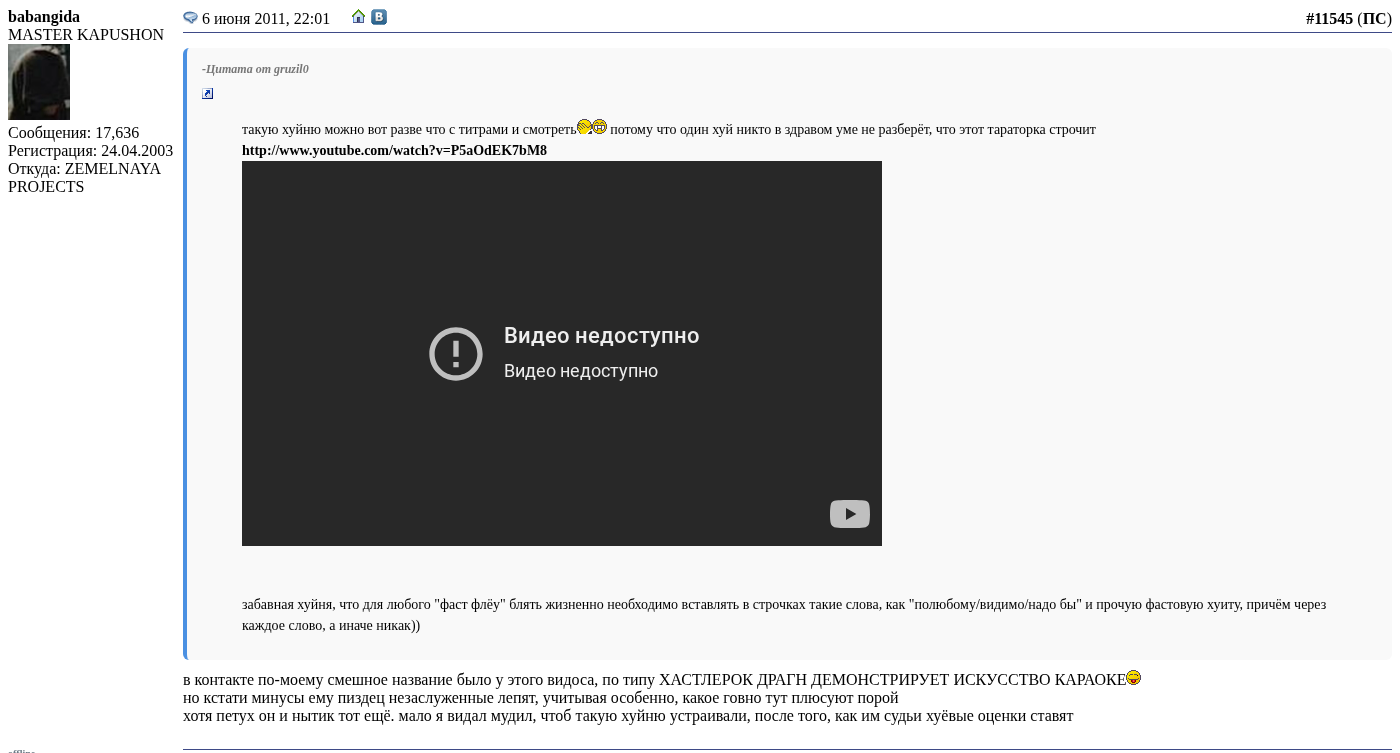
Task: Click the facepalm smiley in quoted text
Action: click(585, 127)
